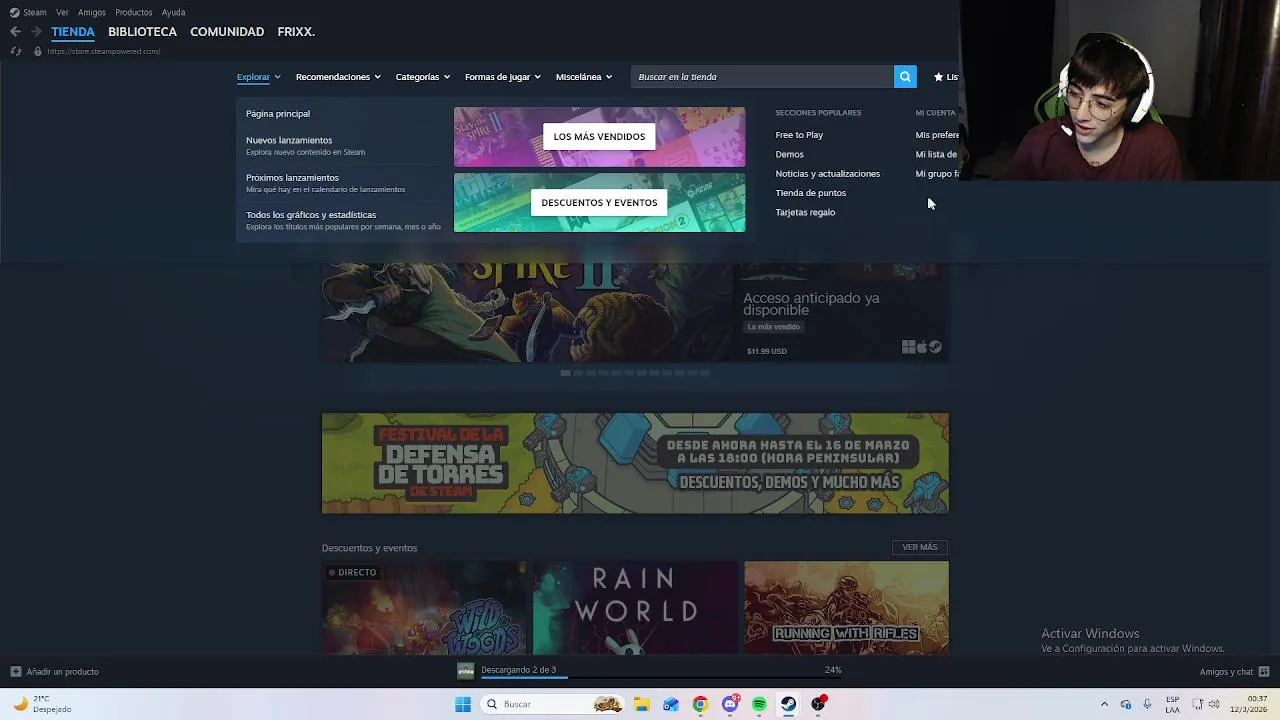The height and width of the screenshot is (720, 1280).
Task: Expand the Recomendaciones dropdown
Action: (x=338, y=77)
